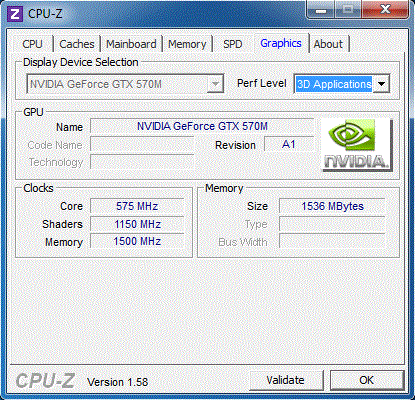Switch to the CPU tab
This screenshot has height=400, width=415.
pyautogui.click(x=32, y=44)
